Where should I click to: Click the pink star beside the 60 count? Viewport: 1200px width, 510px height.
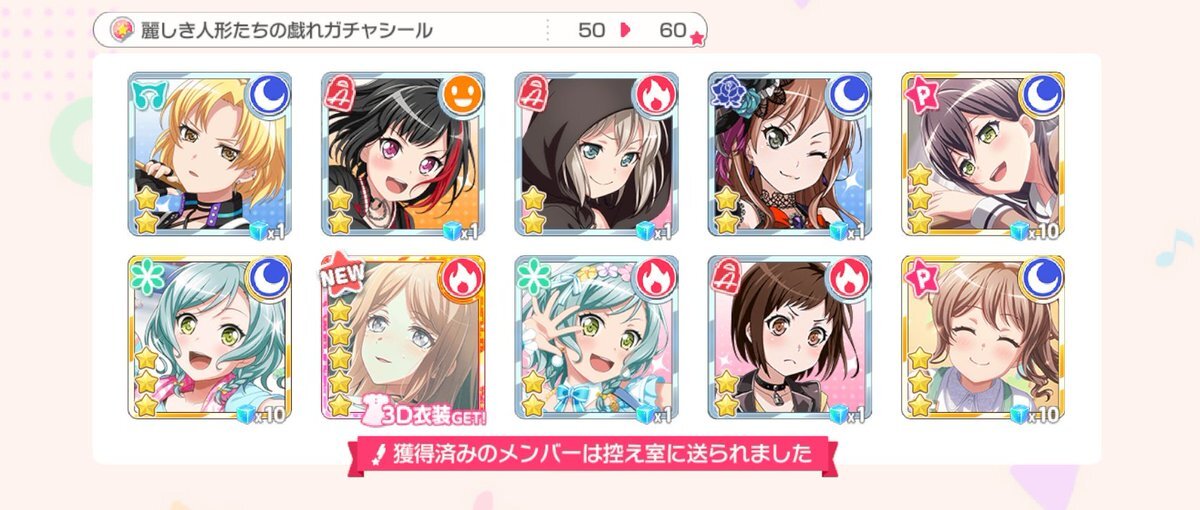coord(696,38)
